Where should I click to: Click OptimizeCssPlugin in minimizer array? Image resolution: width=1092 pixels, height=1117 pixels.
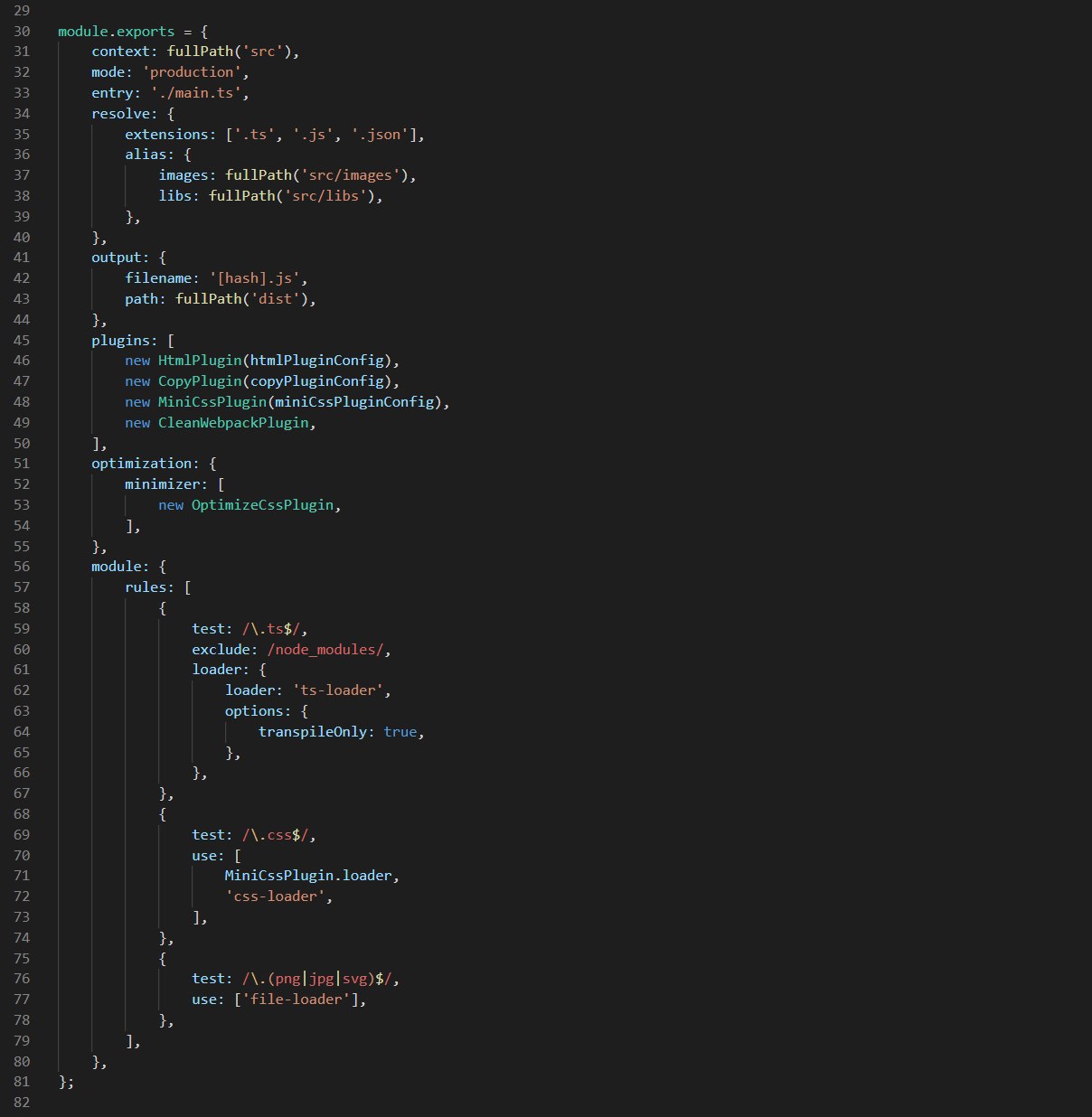click(262, 505)
